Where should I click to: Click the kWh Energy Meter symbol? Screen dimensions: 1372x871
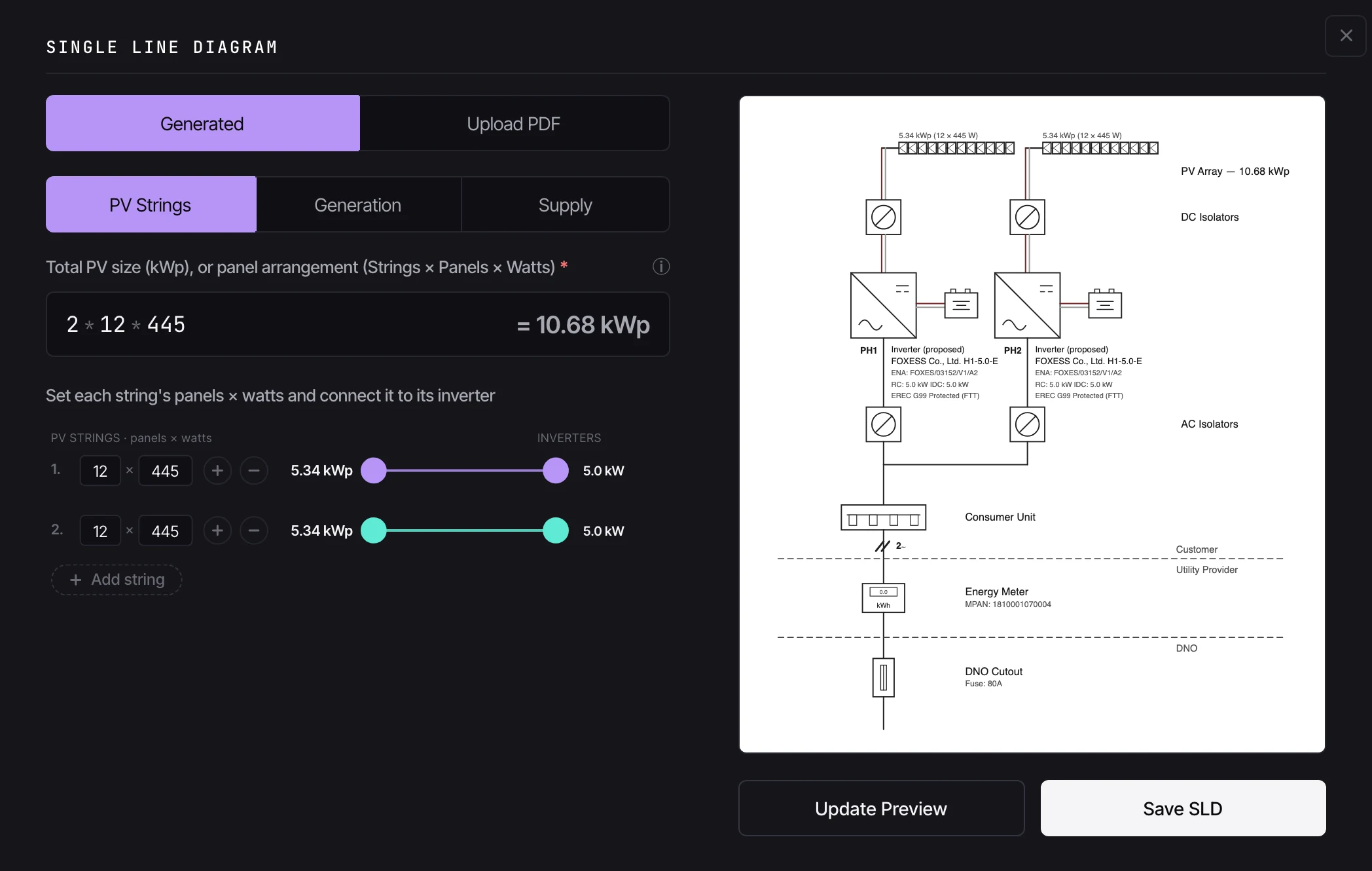tap(883, 598)
